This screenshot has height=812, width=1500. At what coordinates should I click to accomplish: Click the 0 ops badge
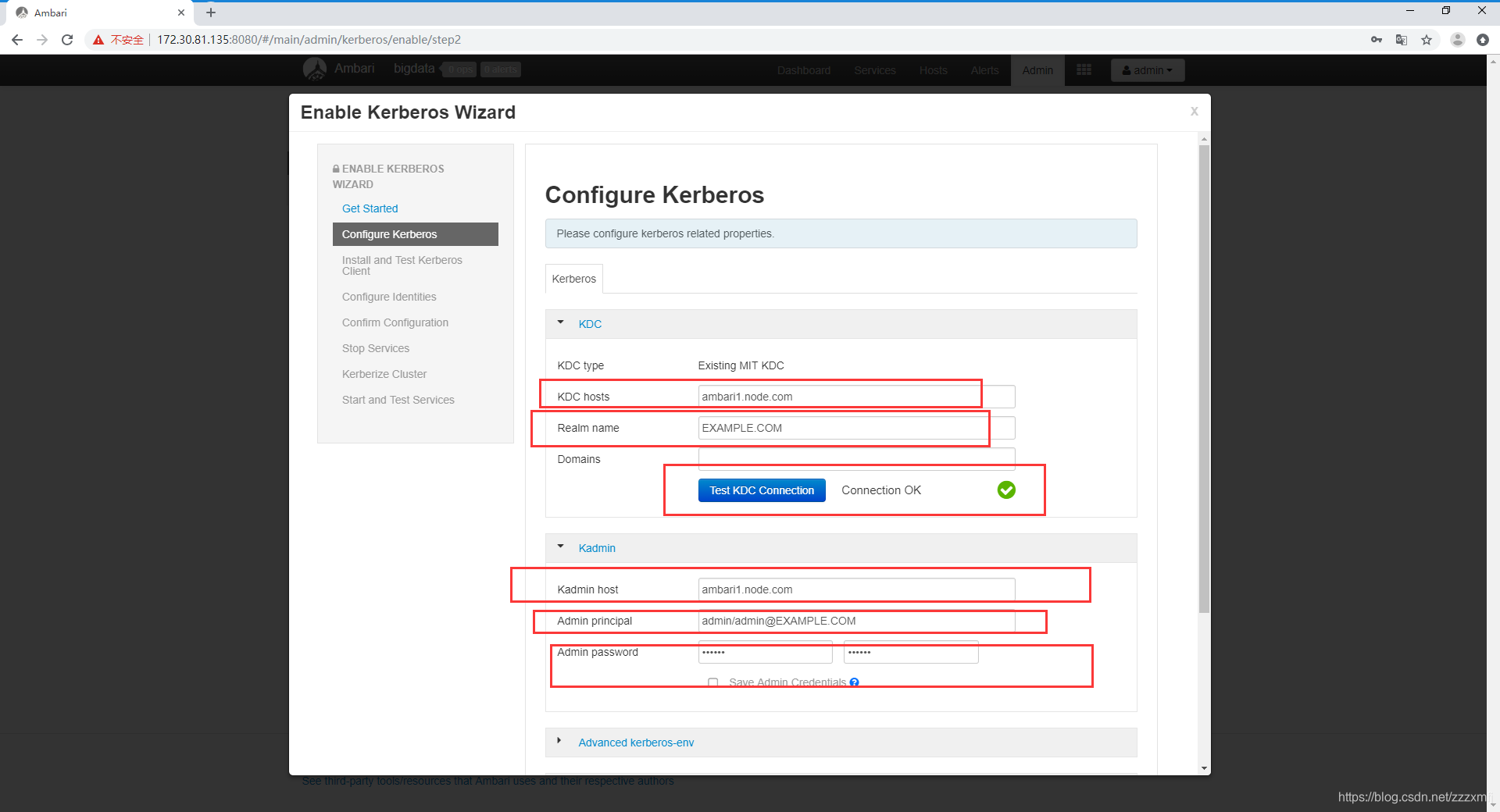tap(461, 69)
